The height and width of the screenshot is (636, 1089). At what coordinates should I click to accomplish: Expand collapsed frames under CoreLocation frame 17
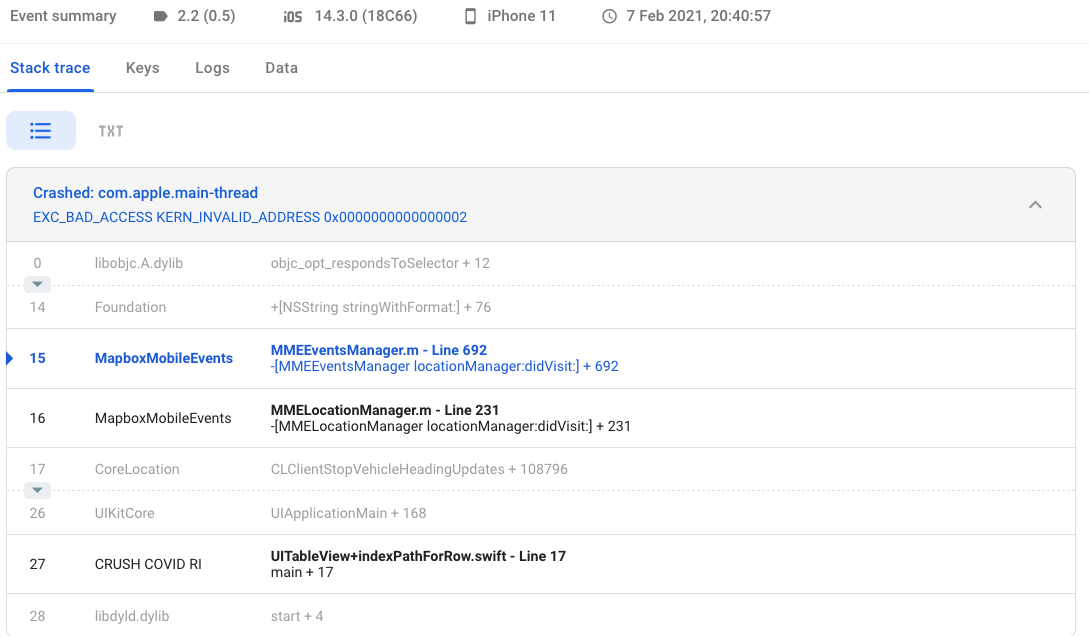pyautogui.click(x=37, y=490)
